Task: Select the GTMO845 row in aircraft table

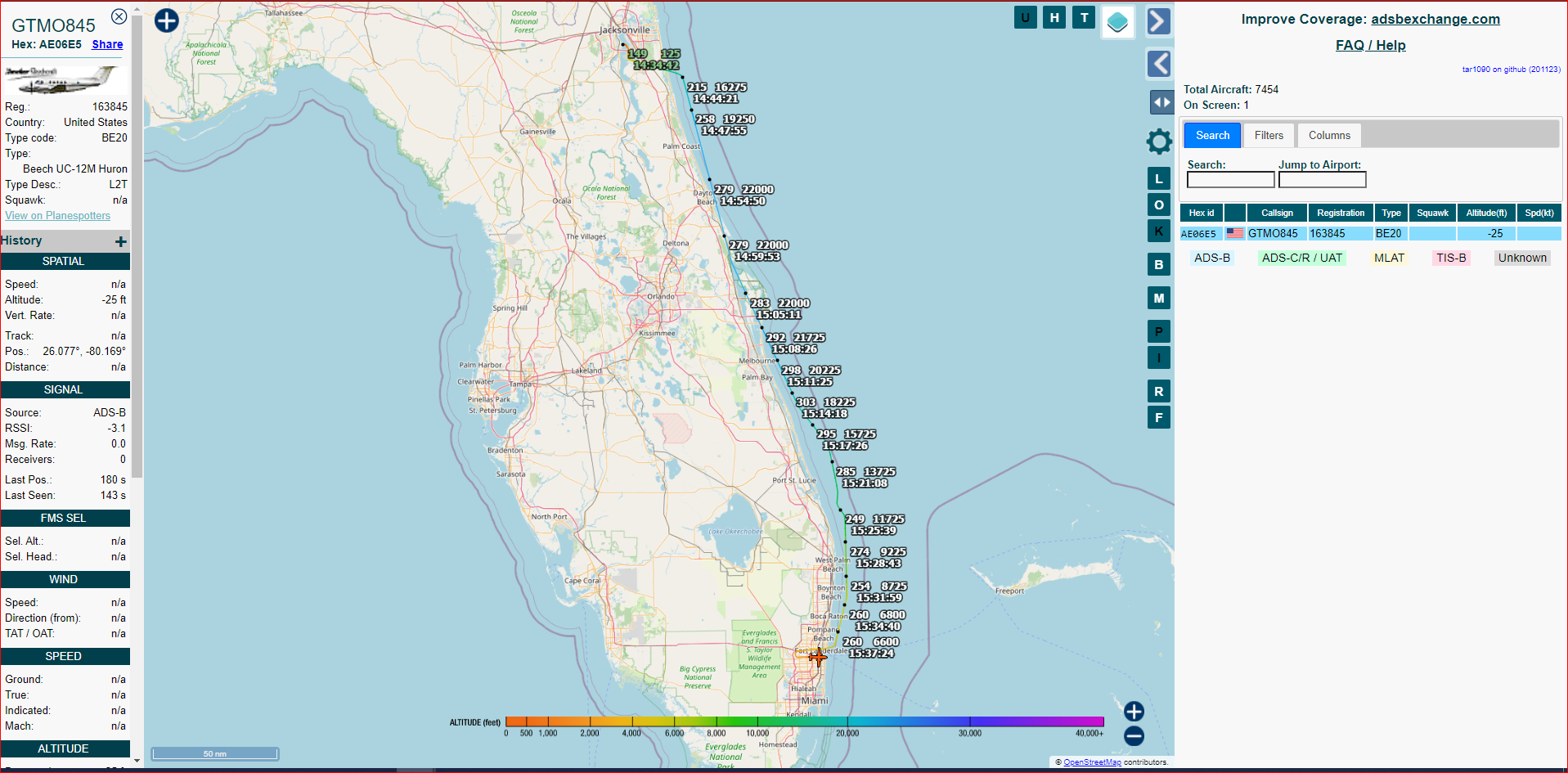Action: pyautogui.click(x=1371, y=233)
